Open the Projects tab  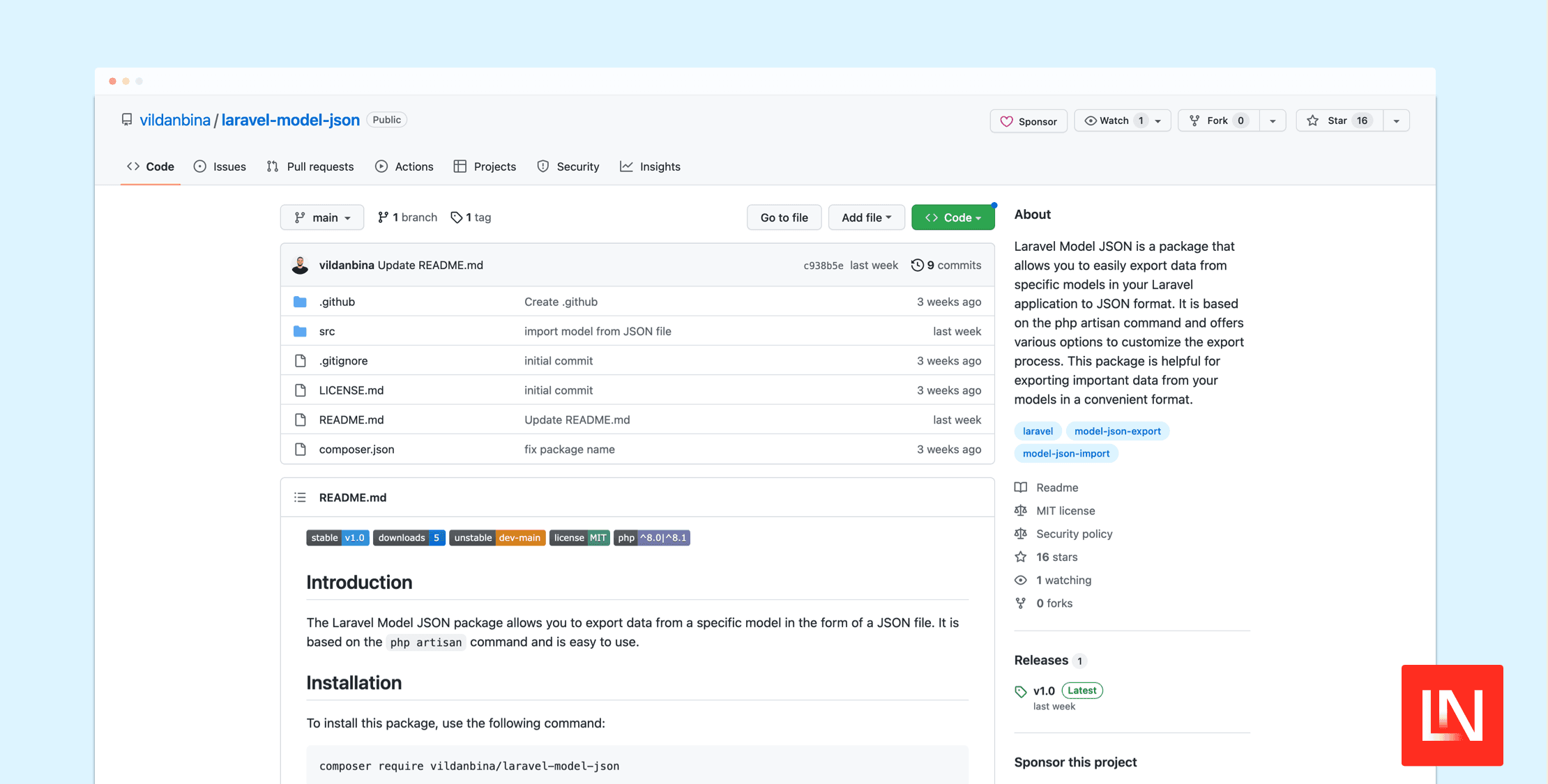tap(485, 167)
